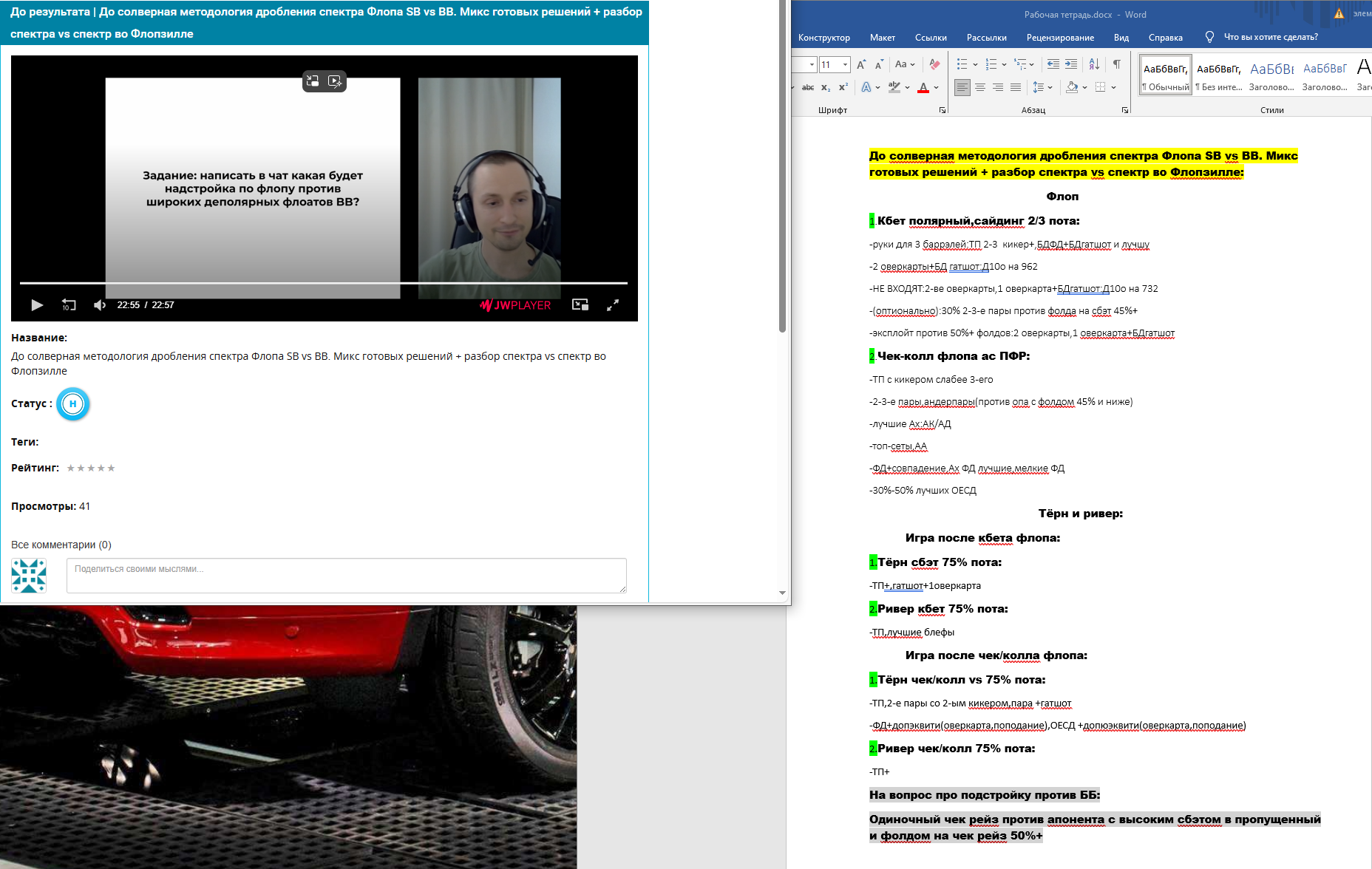The height and width of the screenshot is (869, 1372).
Task: Open text effects icon (outlined A)
Action: click(x=866, y=87)
